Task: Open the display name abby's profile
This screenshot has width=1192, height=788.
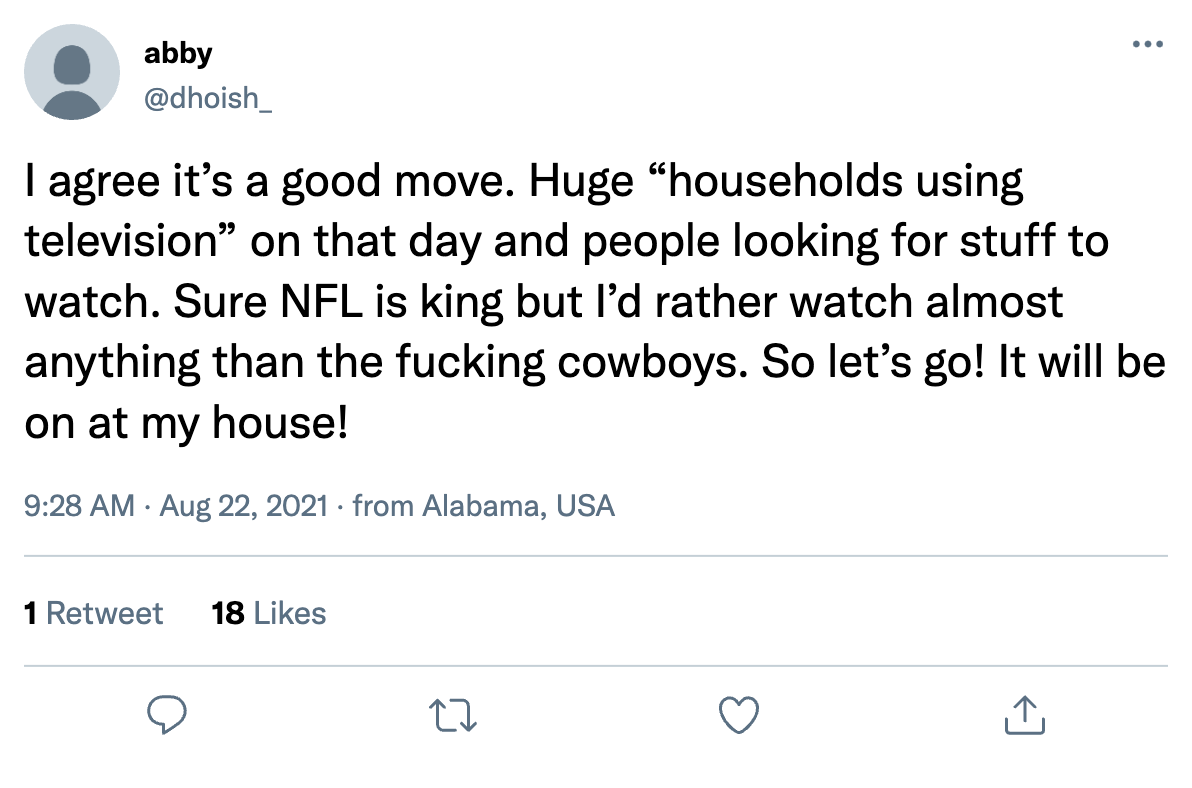Action: pos(177,54)
